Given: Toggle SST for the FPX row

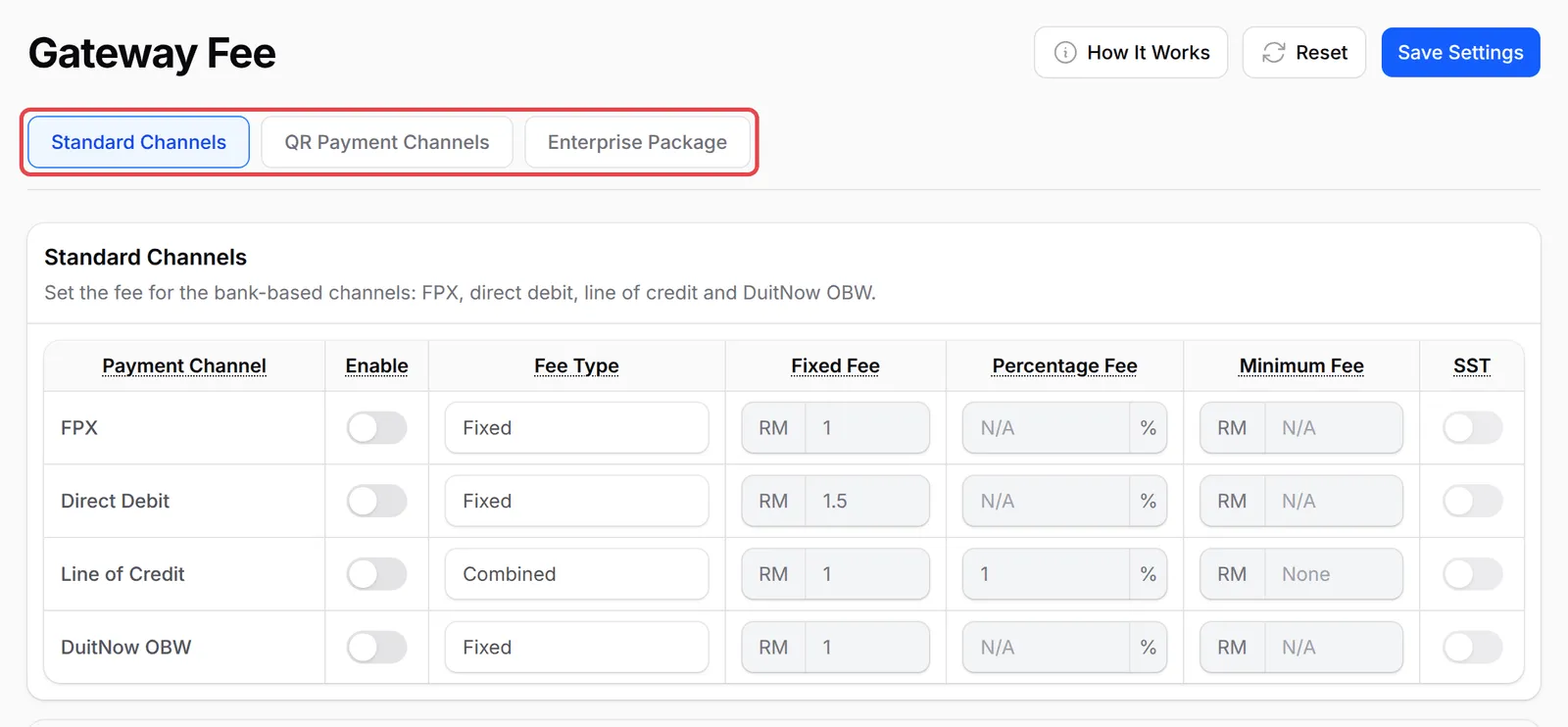Looking at the screenshot, I should [x=1472, y=428].
